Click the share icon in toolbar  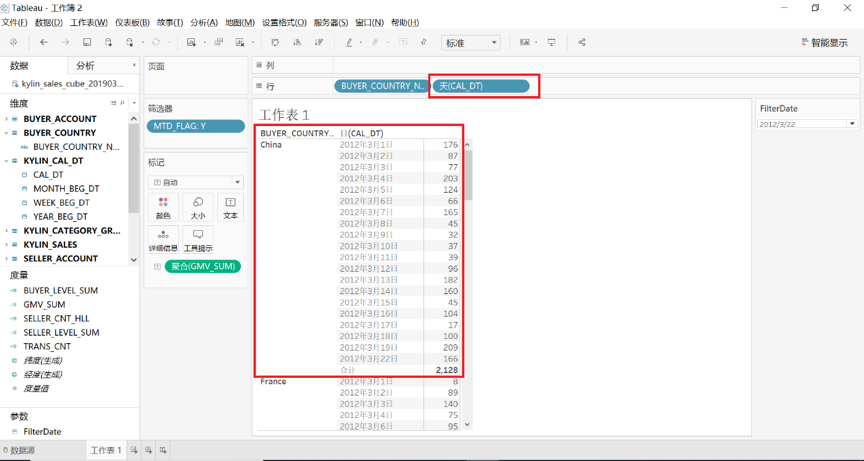582,43
